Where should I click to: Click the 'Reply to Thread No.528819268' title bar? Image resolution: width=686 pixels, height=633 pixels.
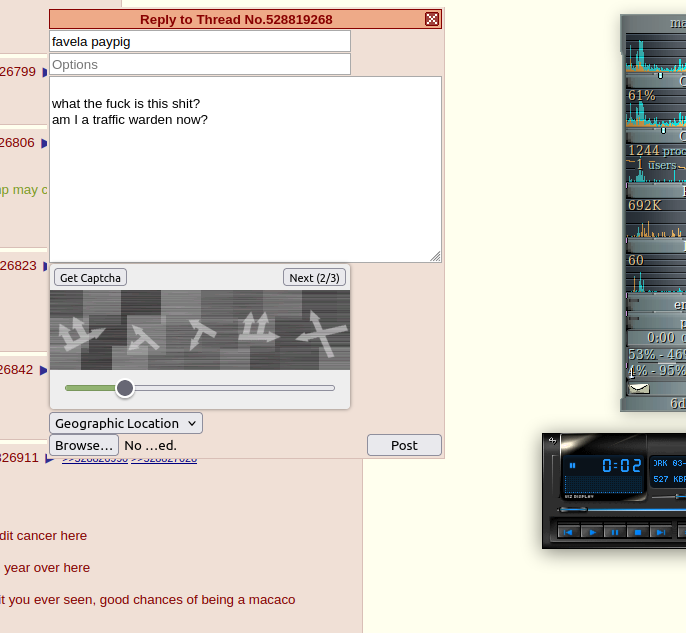236,19
